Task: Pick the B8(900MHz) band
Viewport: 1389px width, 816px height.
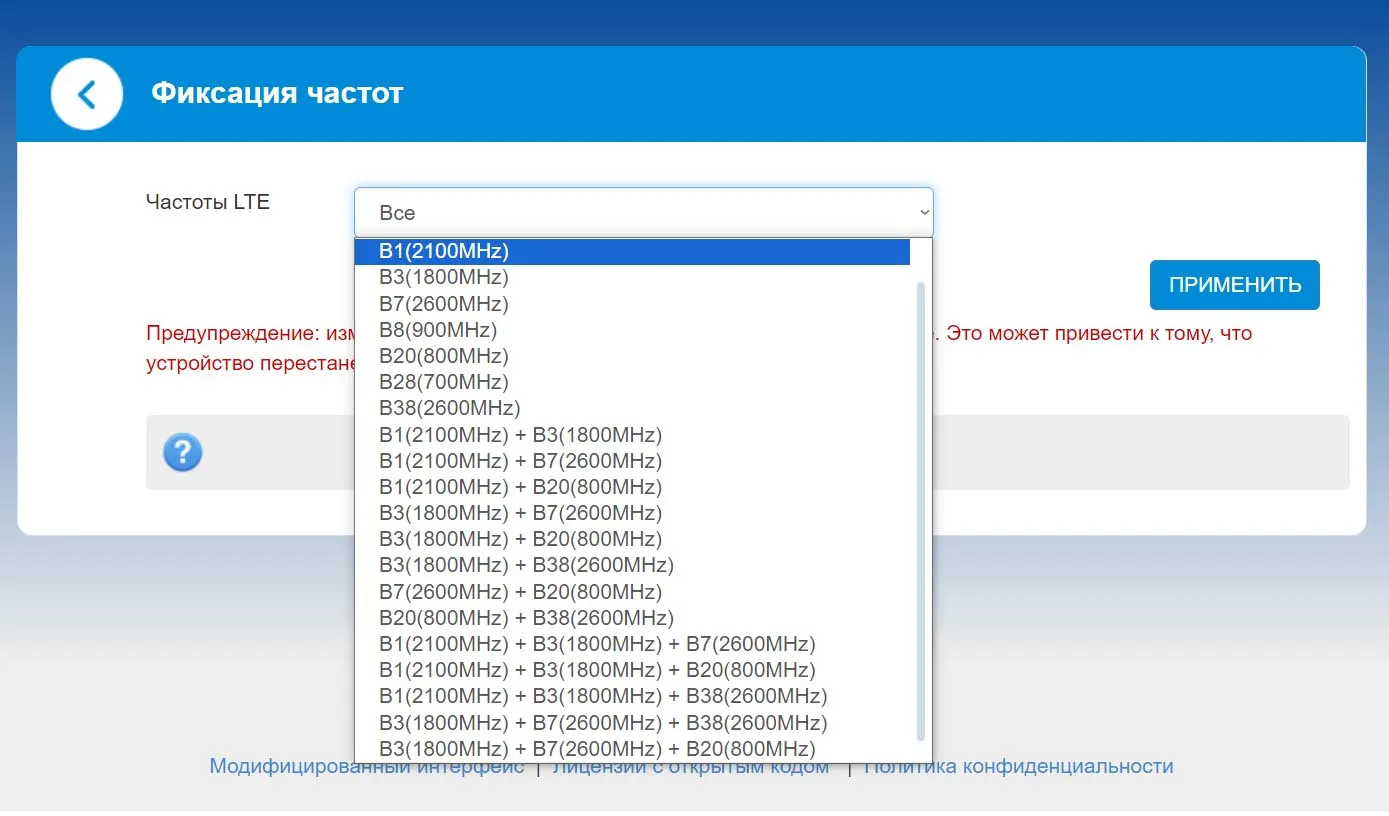Action: (x=438, y=329)
